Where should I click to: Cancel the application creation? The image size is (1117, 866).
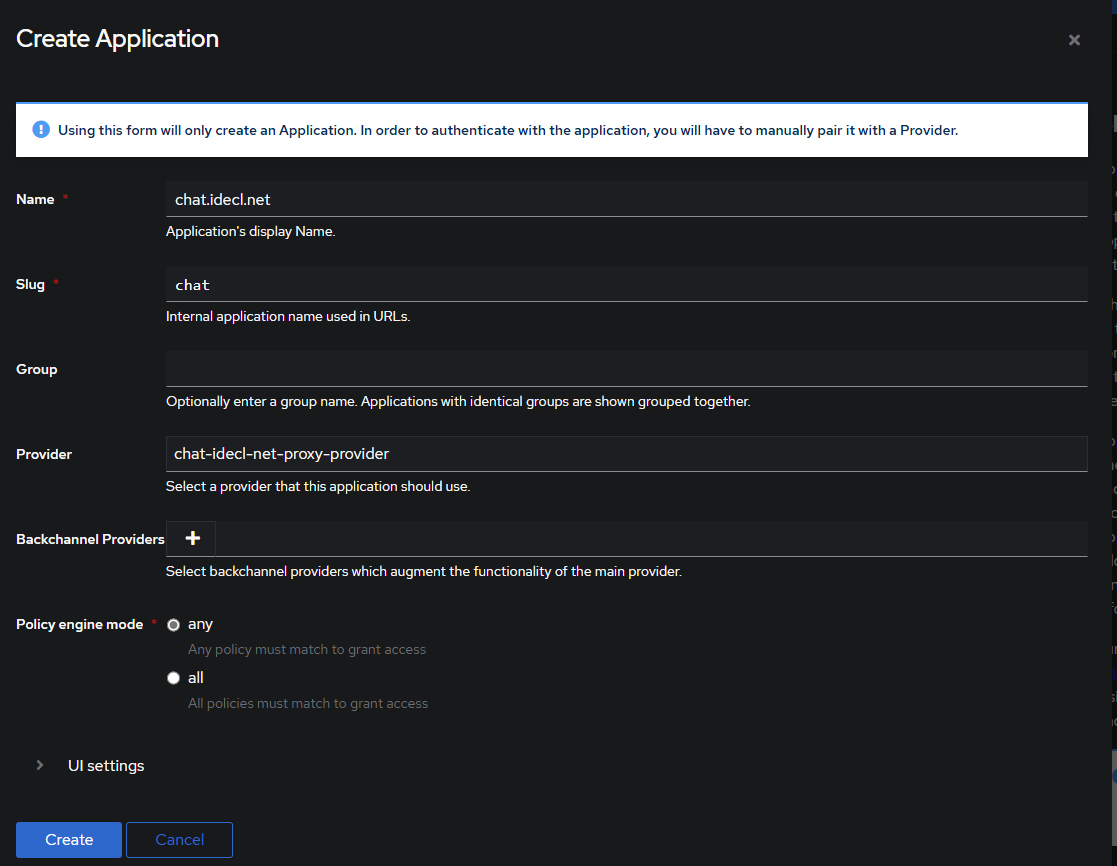179,840
